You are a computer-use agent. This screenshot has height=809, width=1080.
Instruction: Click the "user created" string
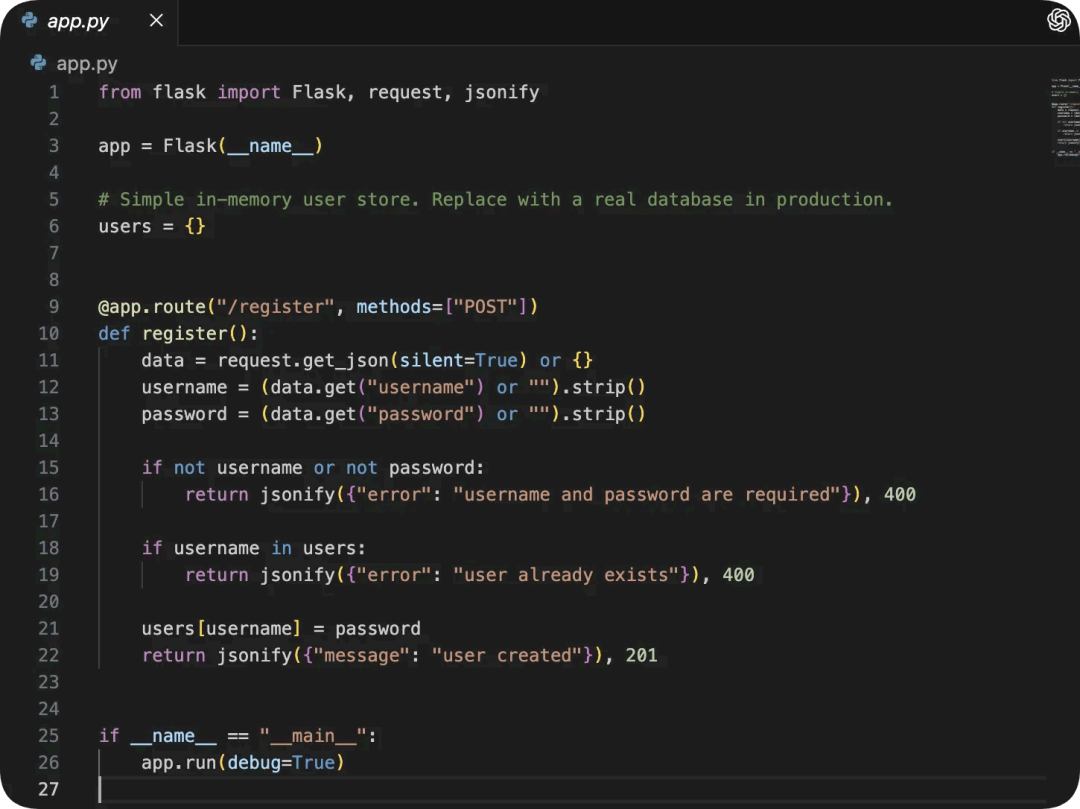(507, 655)
